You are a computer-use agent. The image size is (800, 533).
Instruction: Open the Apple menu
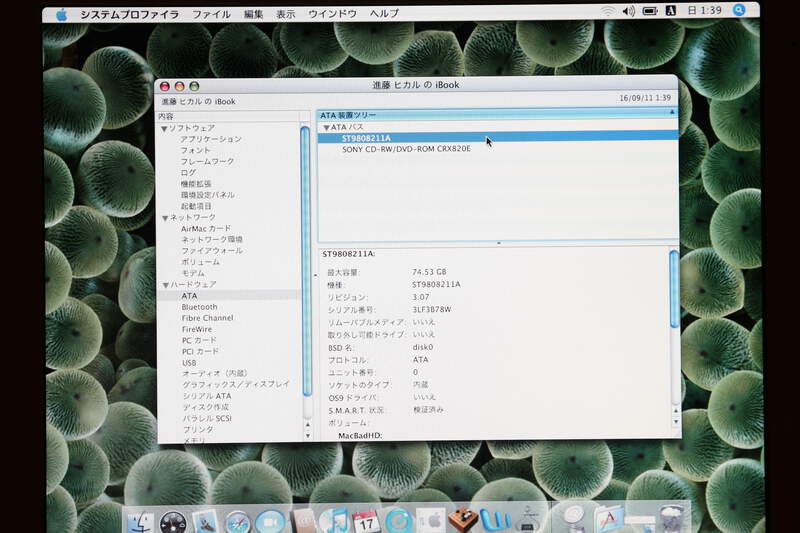pos(61,14)
